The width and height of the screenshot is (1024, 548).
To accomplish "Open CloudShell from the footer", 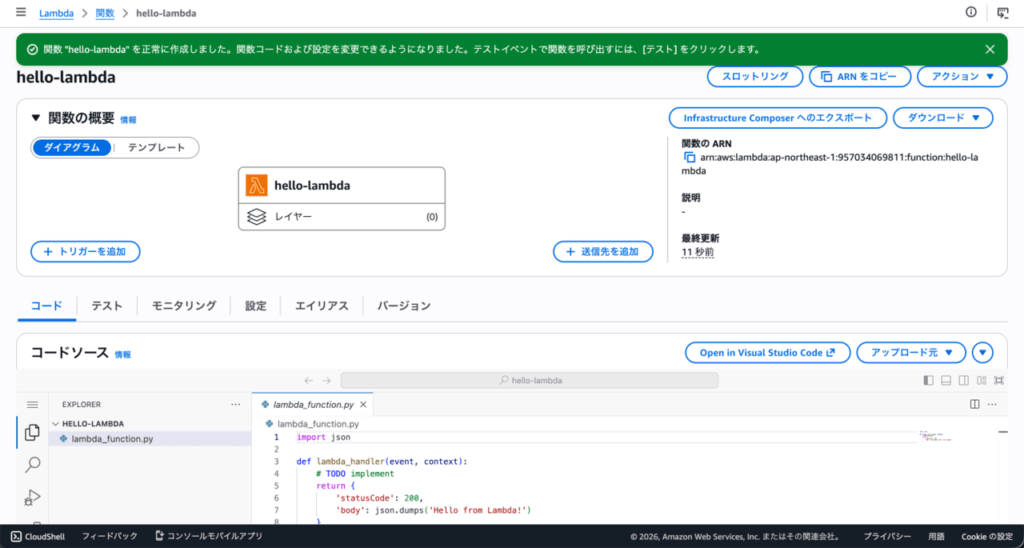I will point(38,536).
